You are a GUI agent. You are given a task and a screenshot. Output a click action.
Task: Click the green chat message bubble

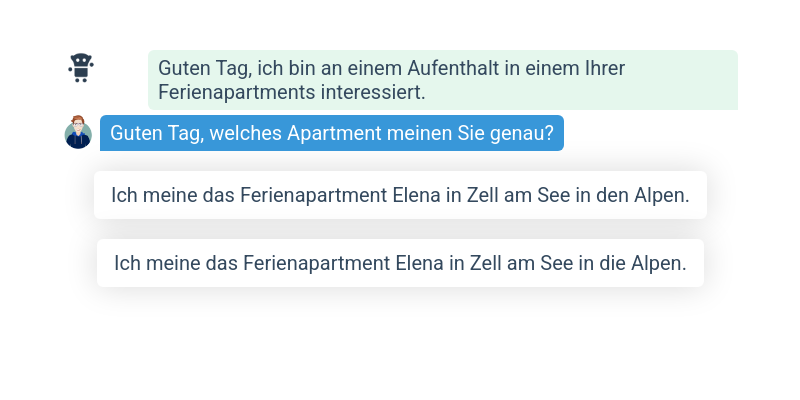[x=442, y=80]
